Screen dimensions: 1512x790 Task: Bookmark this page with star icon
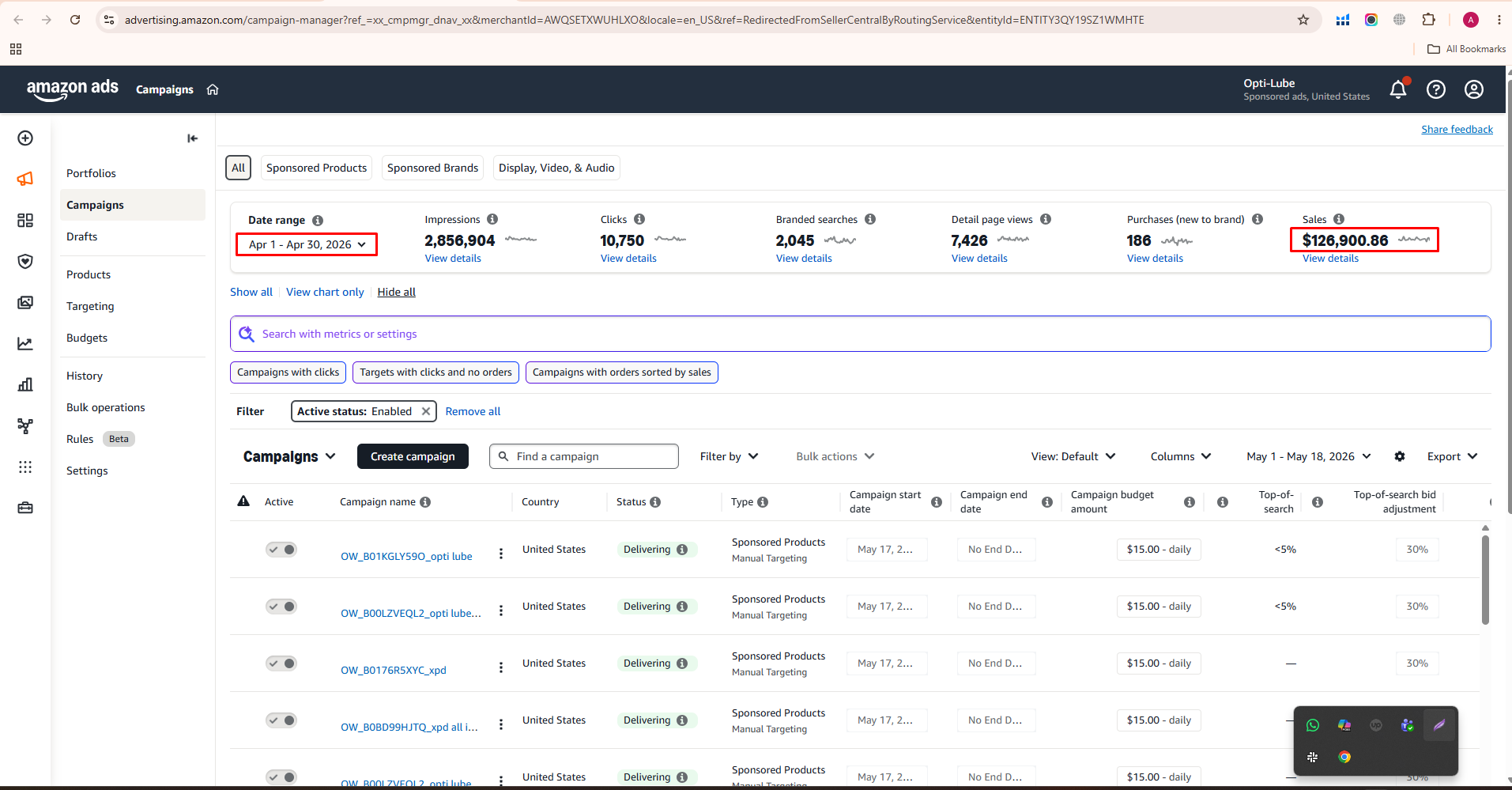coord(1303,20)
